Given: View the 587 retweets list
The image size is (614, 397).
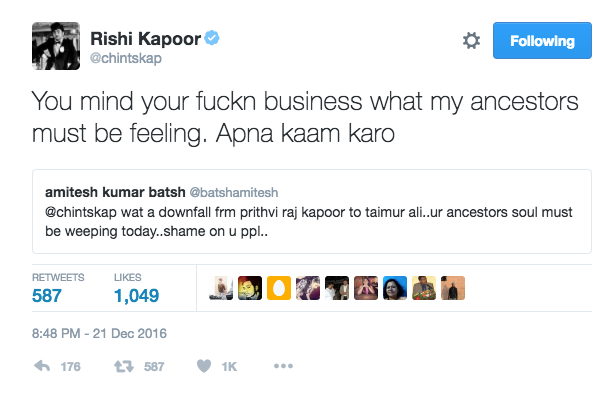Looking at the screenshot, I should [x=47, y=296].
